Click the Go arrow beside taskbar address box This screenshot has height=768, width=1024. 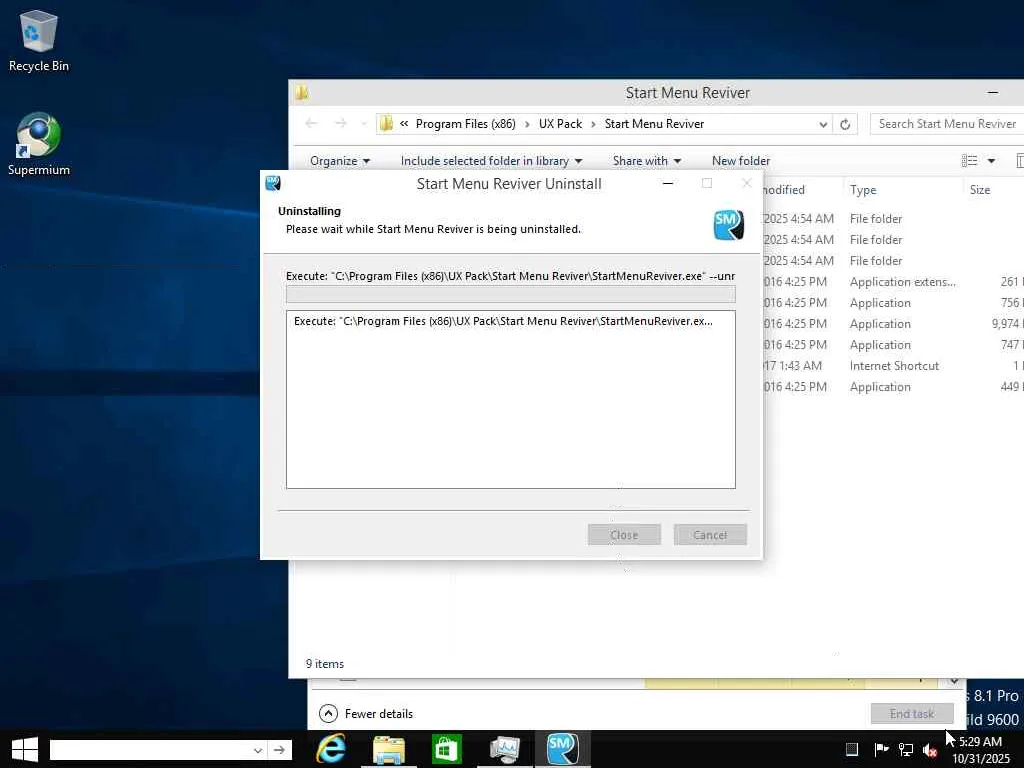click(280, 750)
